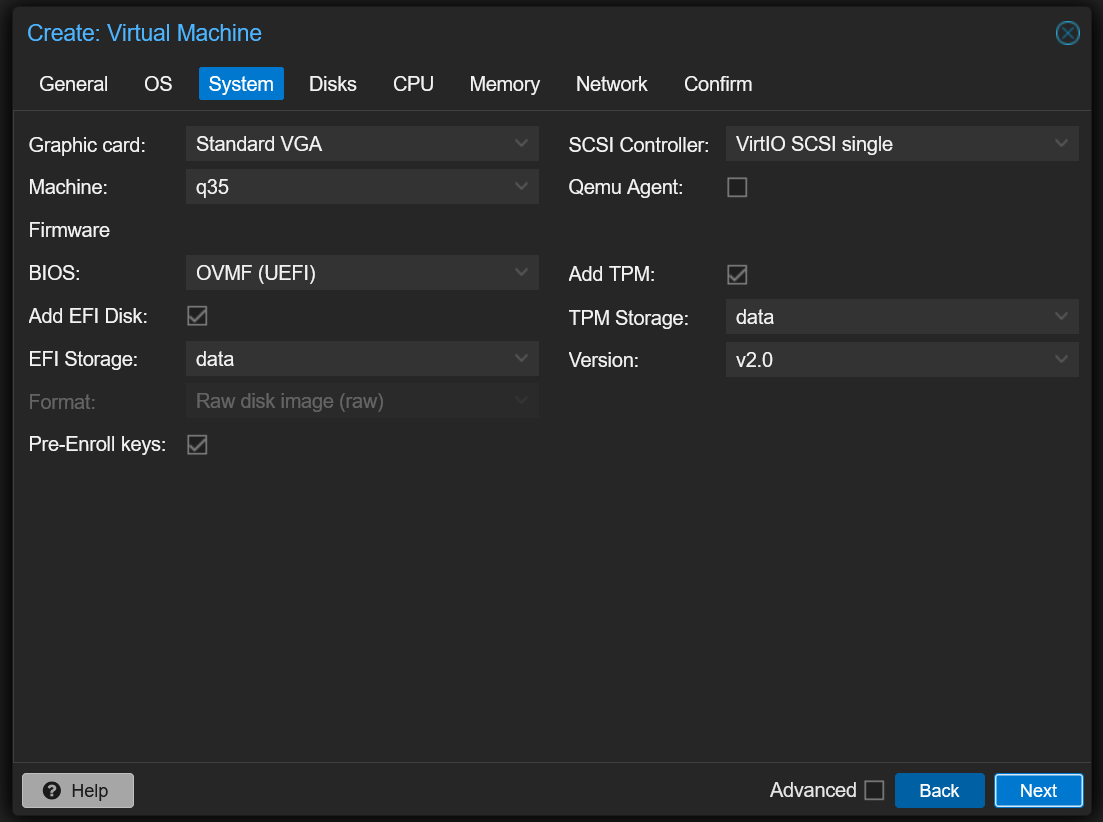Go to the Disks tab
The image size is (1103, 822).
tap(333, 84)
